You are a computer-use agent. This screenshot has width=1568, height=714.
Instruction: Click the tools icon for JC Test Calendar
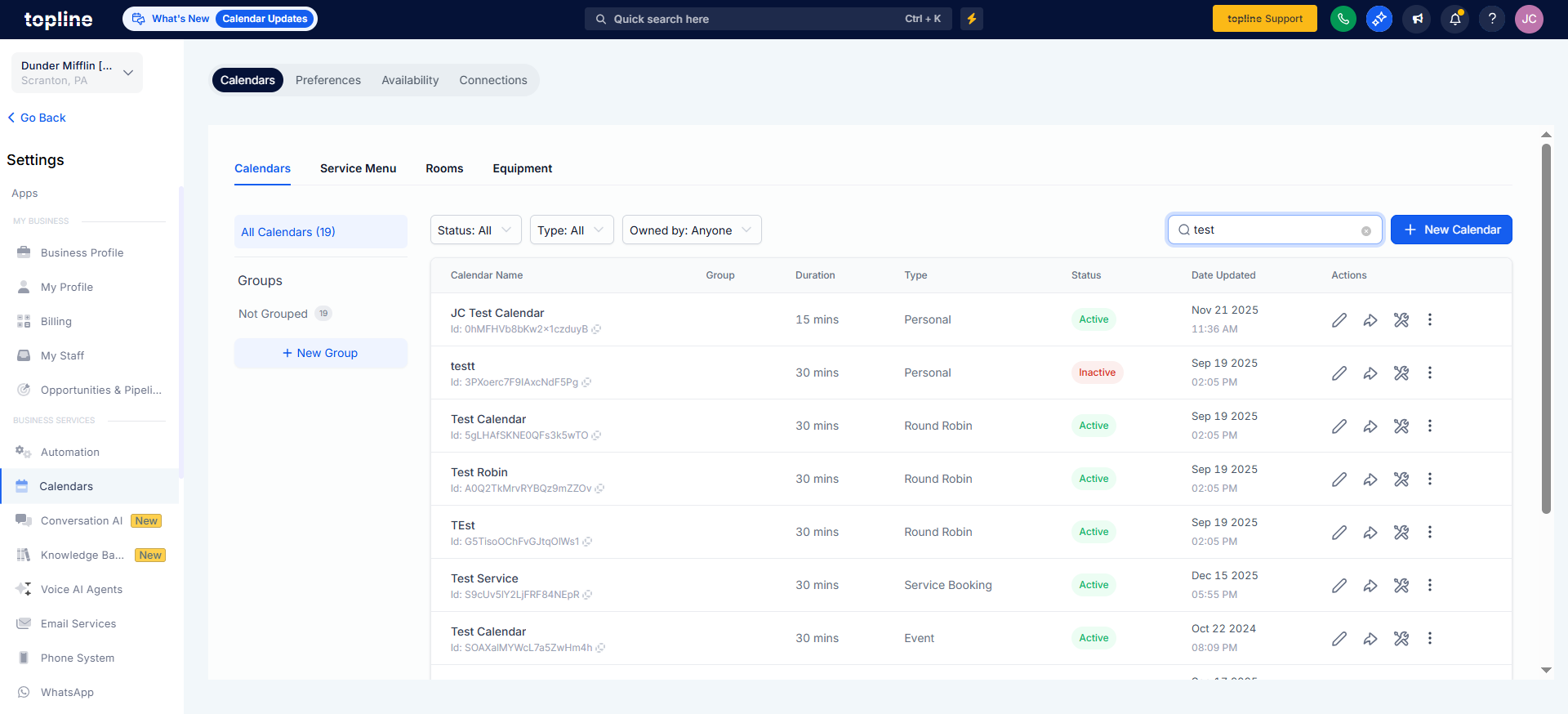tap(1401, 319)
